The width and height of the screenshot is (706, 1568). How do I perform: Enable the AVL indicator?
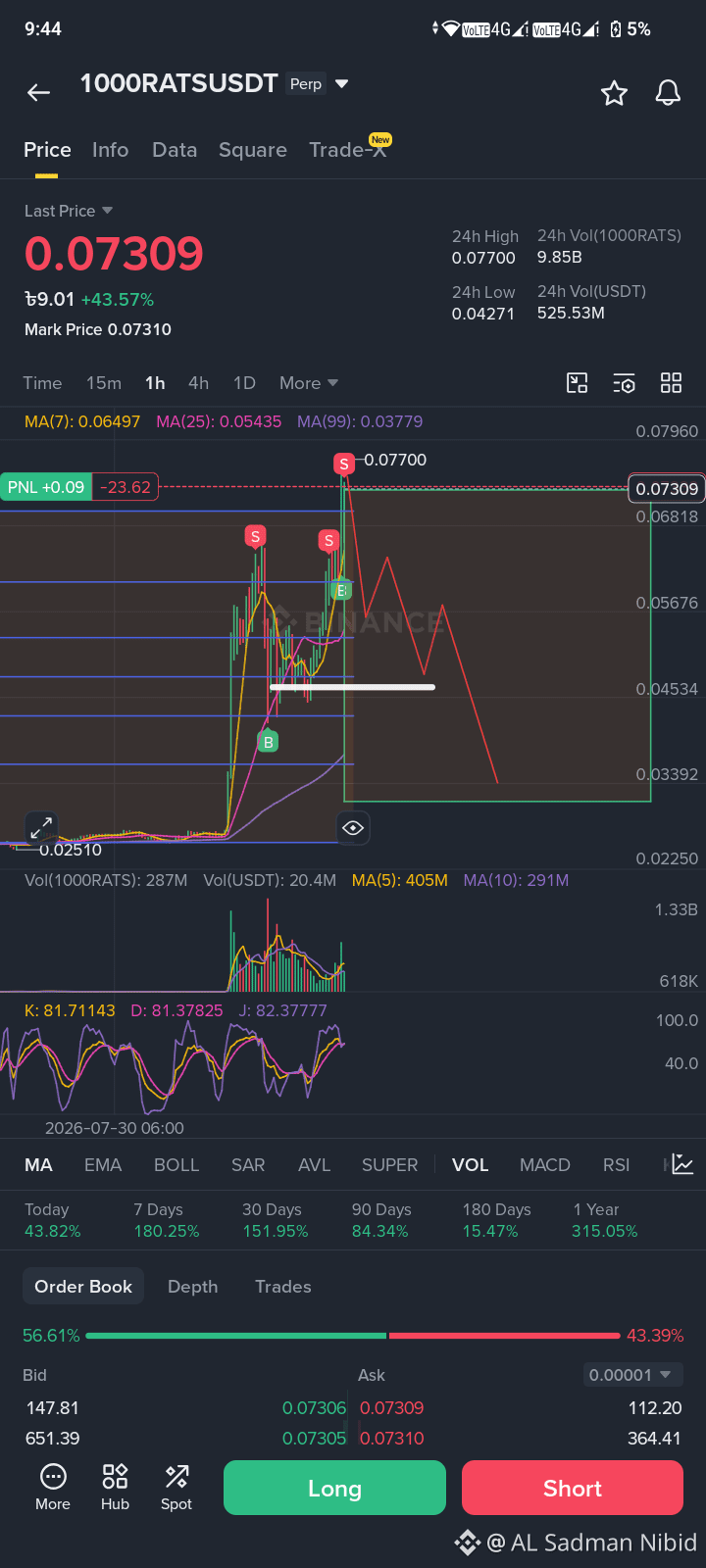click(x=314, y=1165)
